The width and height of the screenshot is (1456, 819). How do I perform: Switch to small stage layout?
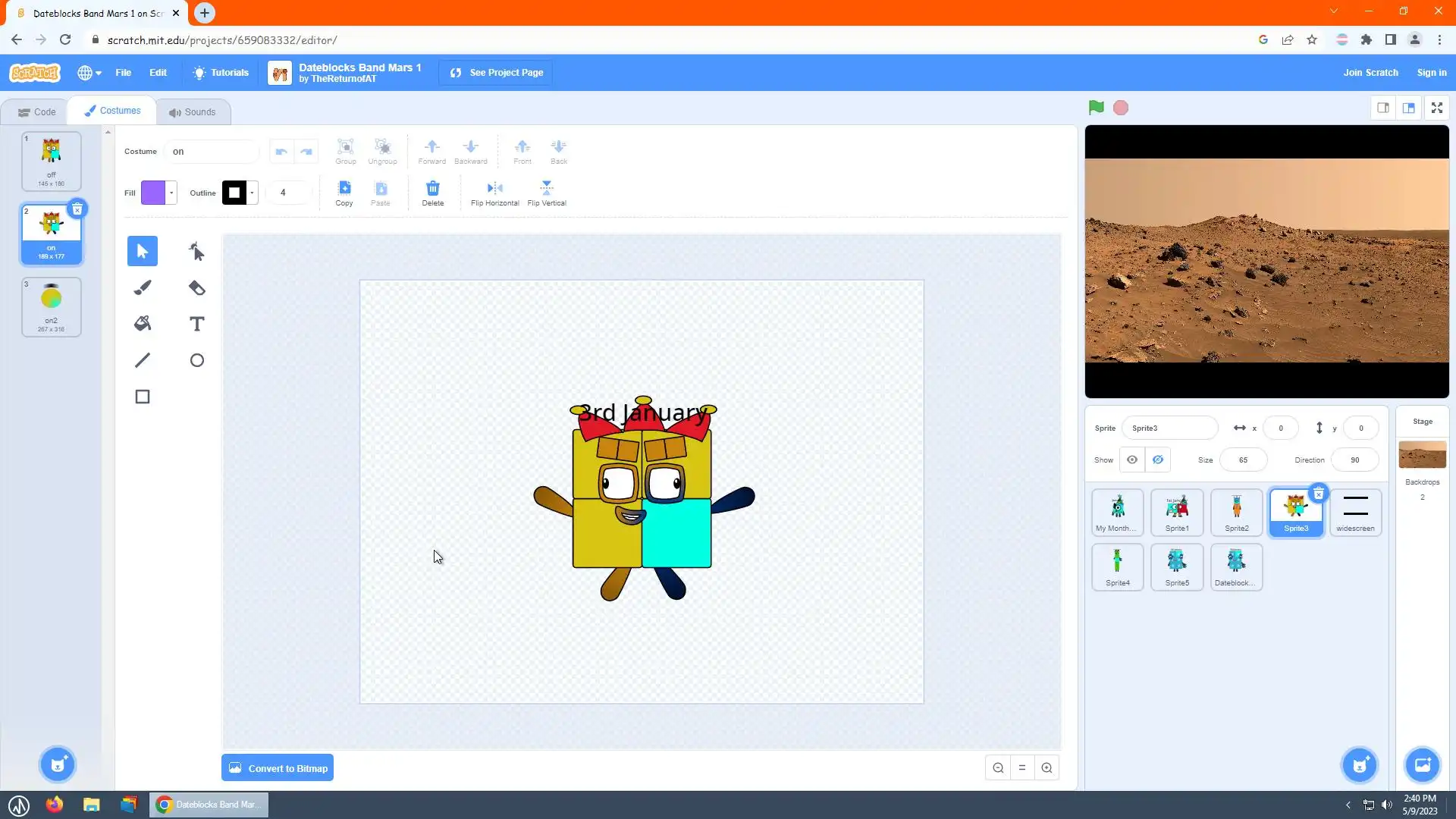coord(1383,108)
